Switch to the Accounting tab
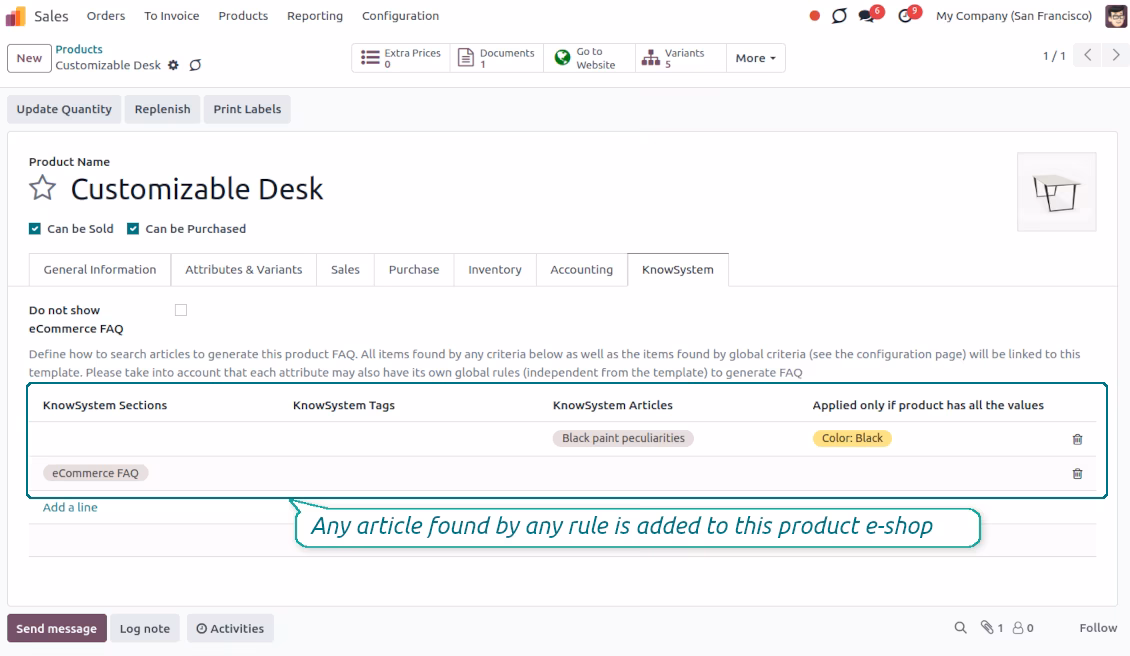1130x656 pixels. pos(582,270)
